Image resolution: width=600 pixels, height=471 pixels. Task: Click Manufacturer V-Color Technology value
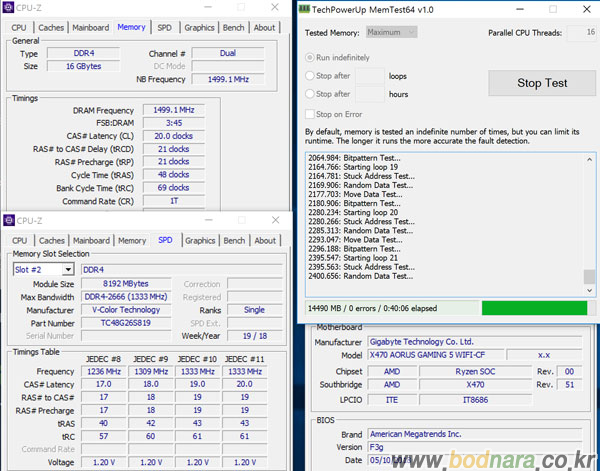tap(126, 310)
